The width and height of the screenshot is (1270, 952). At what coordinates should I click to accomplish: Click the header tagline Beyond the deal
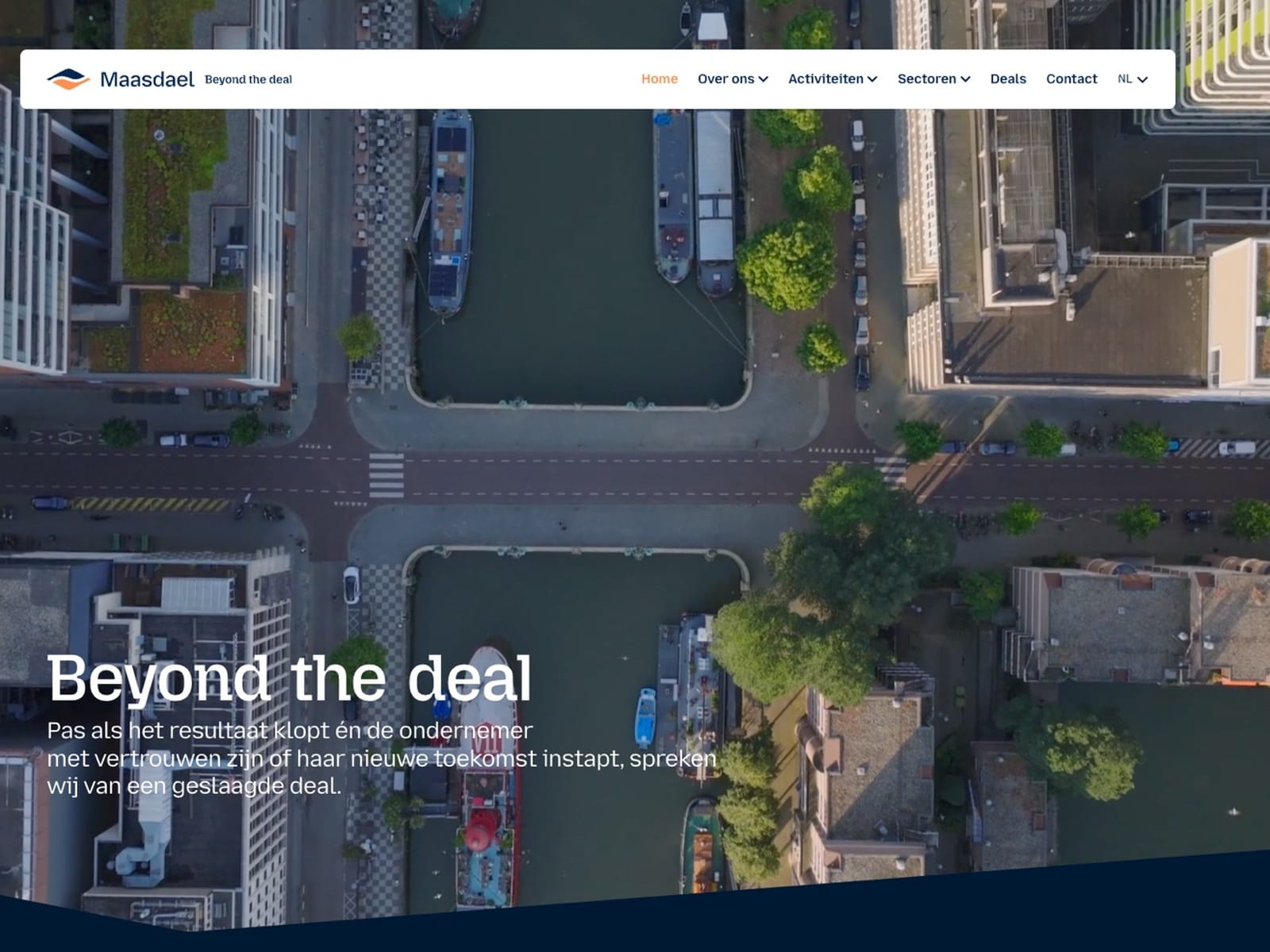point(248,79)
